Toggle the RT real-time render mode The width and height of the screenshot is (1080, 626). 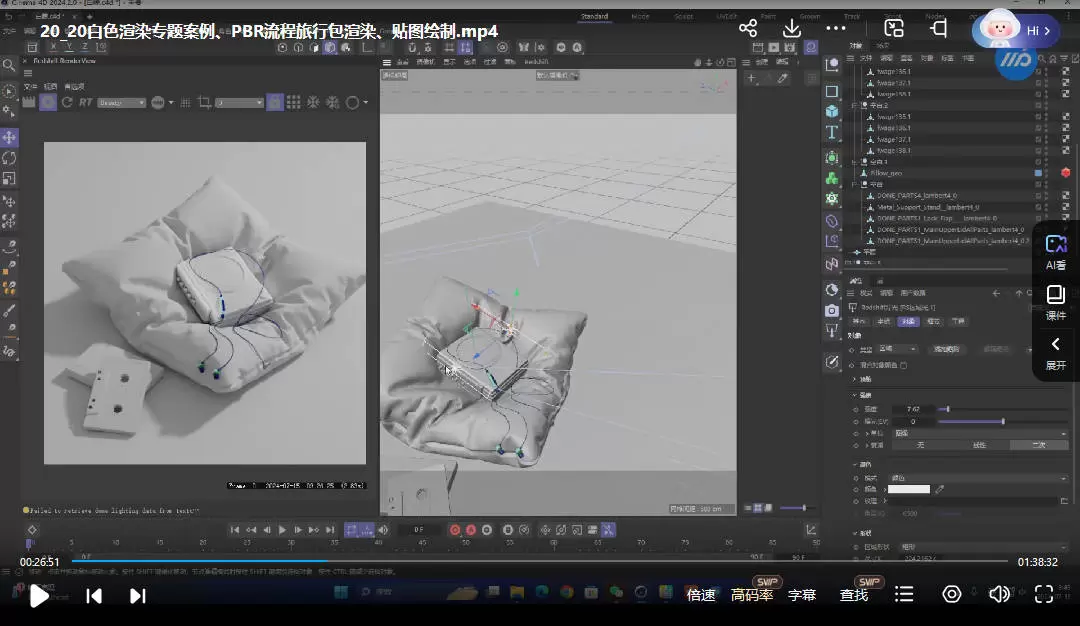tap(85, 103)
